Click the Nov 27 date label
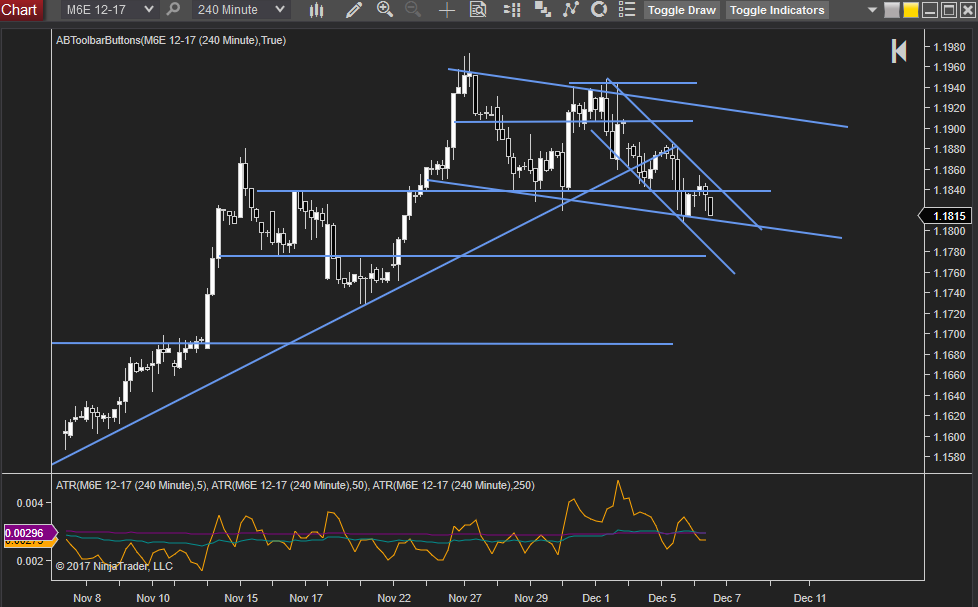The width and height of the screenshot is (978, 607). (465, 598)
